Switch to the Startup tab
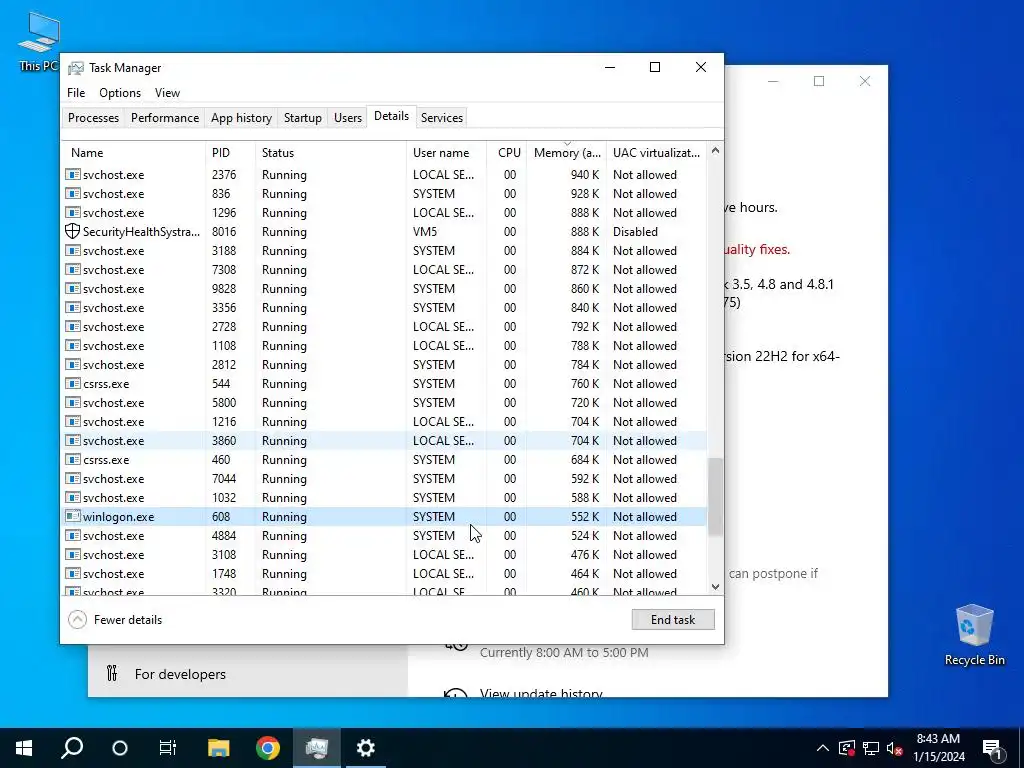The width and height of the screenshot is (1024, 768). click(302, 118)
